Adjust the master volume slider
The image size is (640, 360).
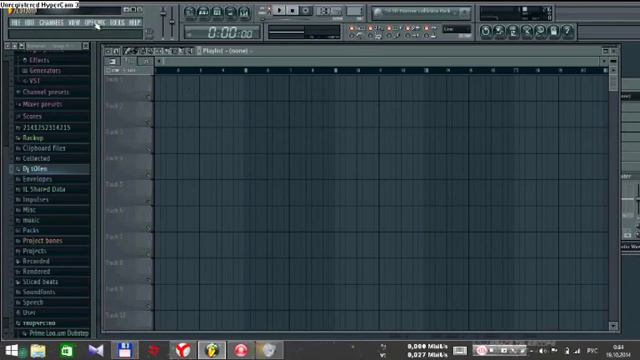tap(163, 22)
